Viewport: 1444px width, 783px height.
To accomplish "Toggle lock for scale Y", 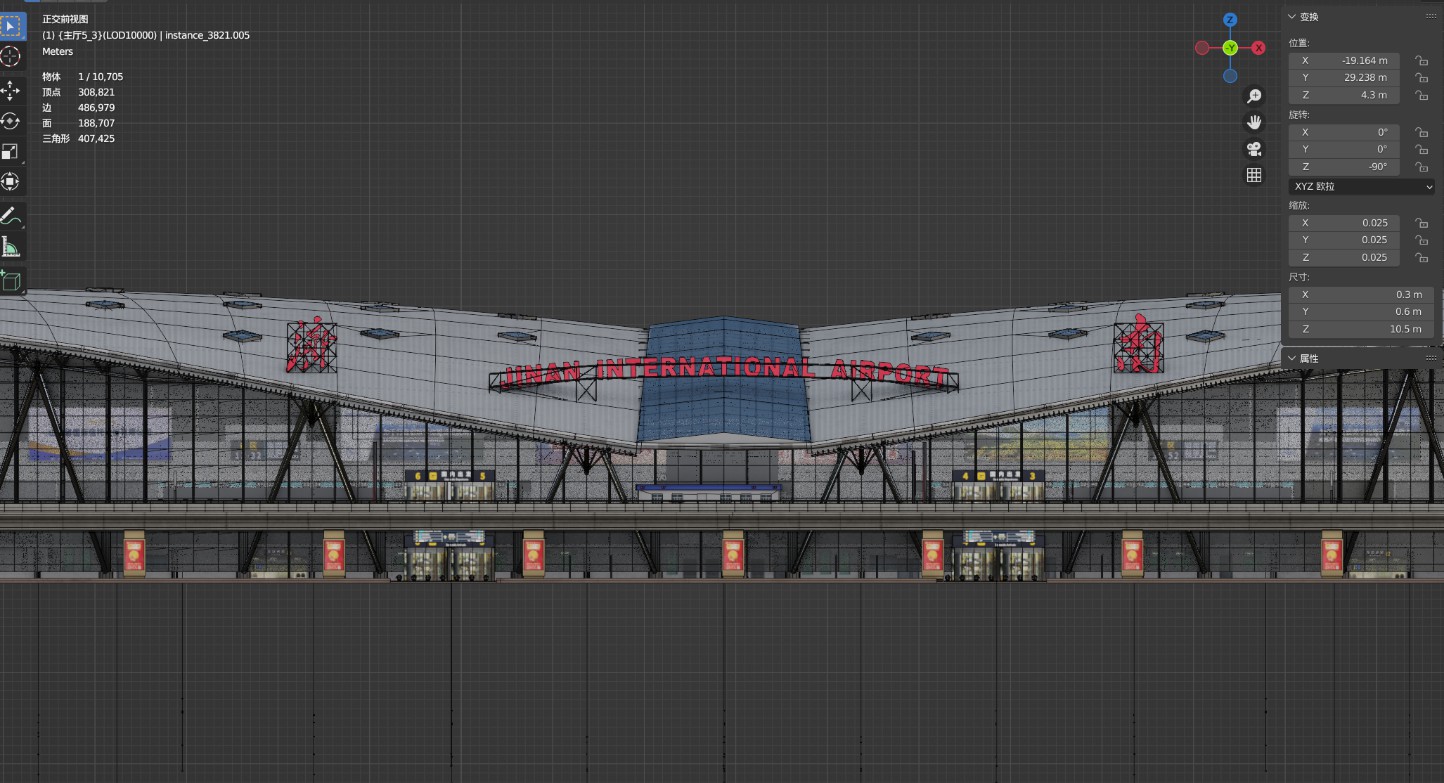I will (1420, 240).
